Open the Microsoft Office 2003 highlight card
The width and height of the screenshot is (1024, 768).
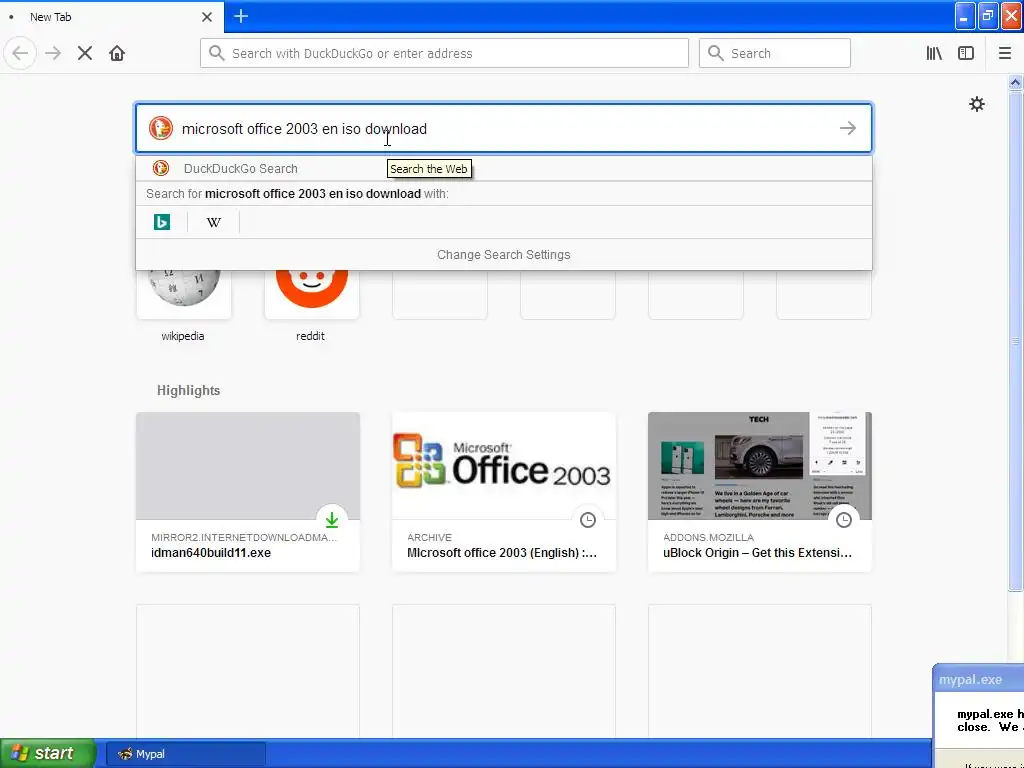point(504,492)
